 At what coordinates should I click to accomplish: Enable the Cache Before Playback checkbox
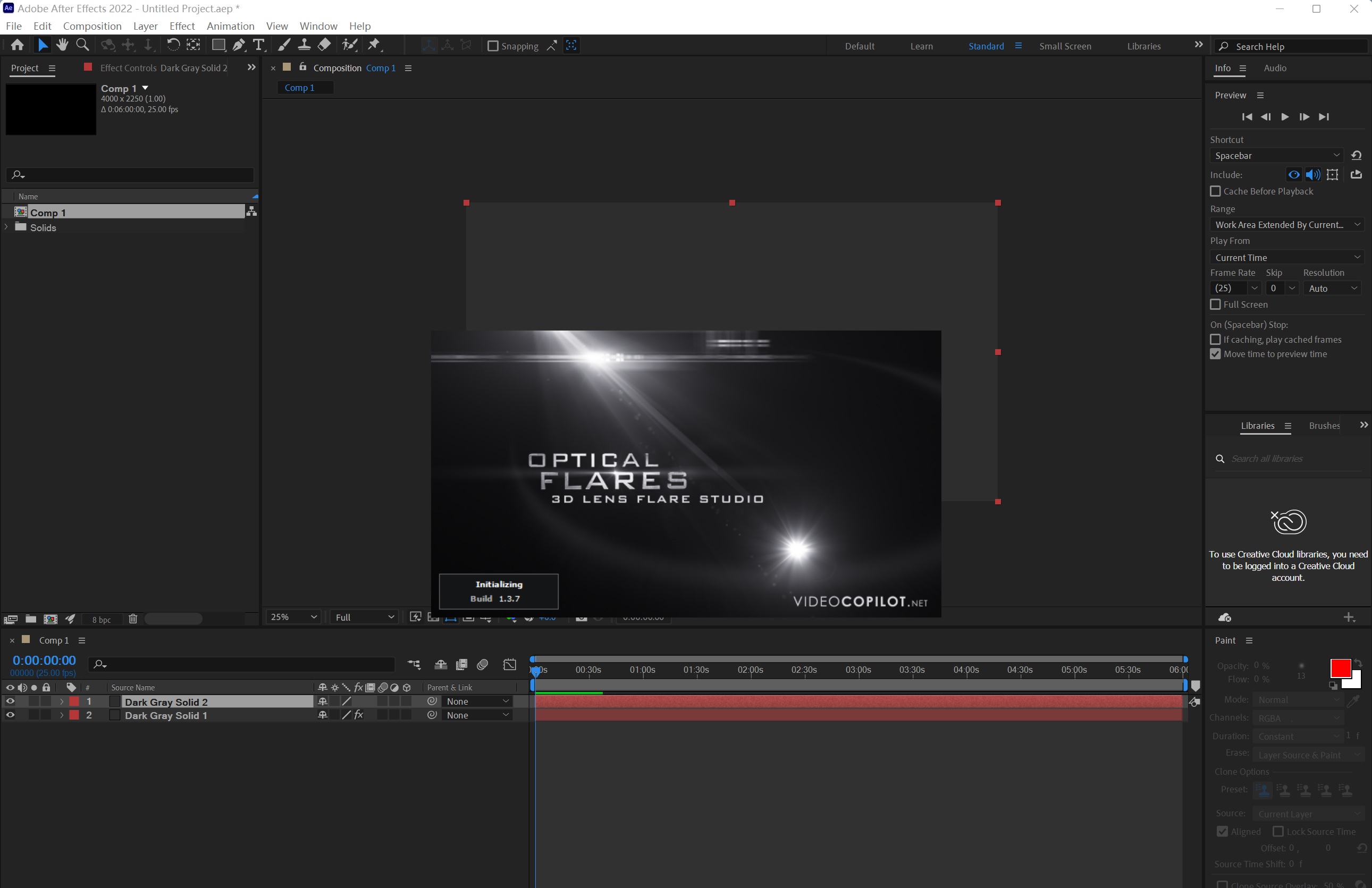(1215, 191)
